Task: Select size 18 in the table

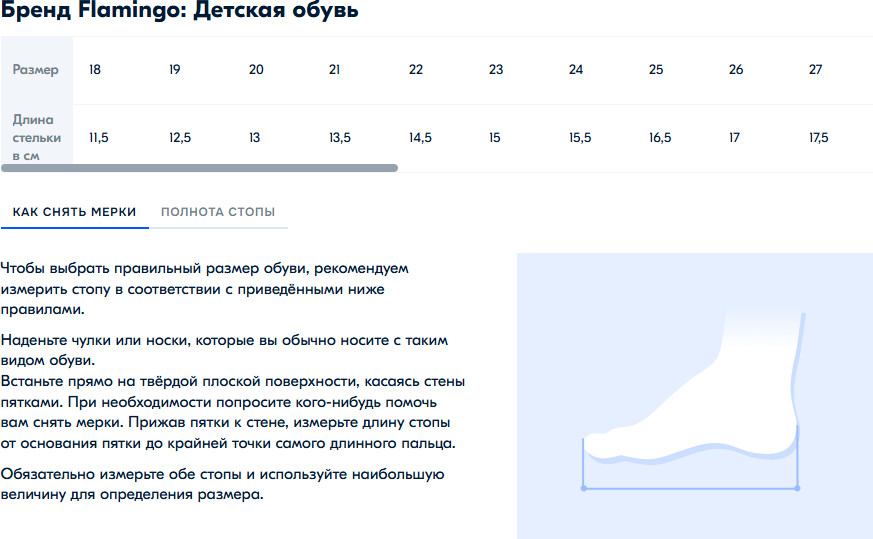Action: click(x=95, y=70)
